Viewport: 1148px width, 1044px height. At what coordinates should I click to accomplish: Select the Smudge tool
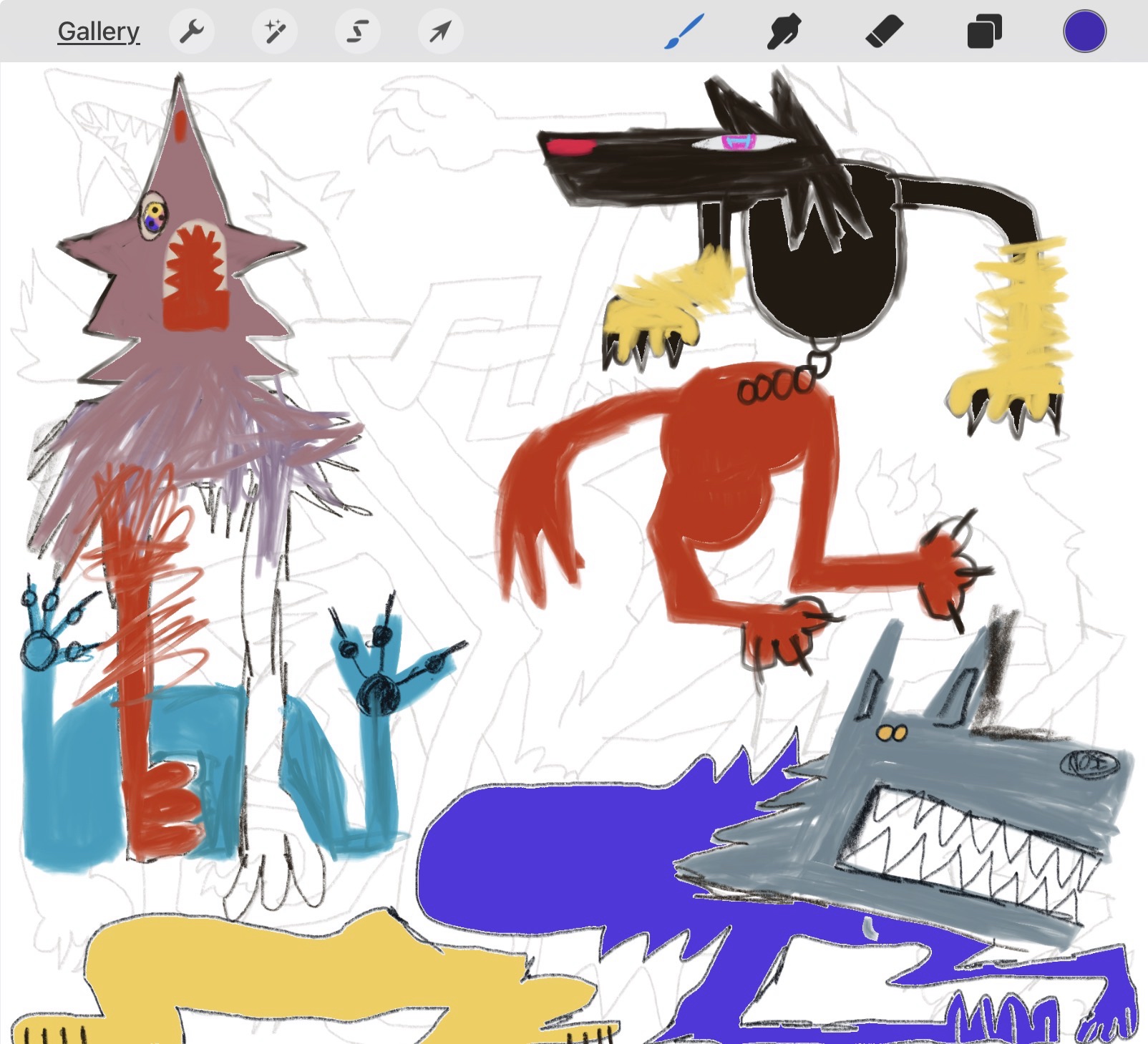[784, 32]
